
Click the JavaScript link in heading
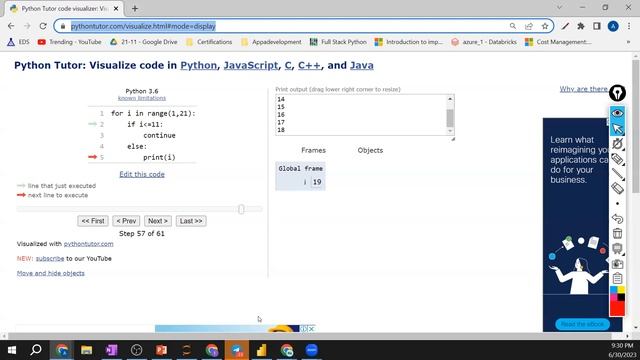click(251, 65)
